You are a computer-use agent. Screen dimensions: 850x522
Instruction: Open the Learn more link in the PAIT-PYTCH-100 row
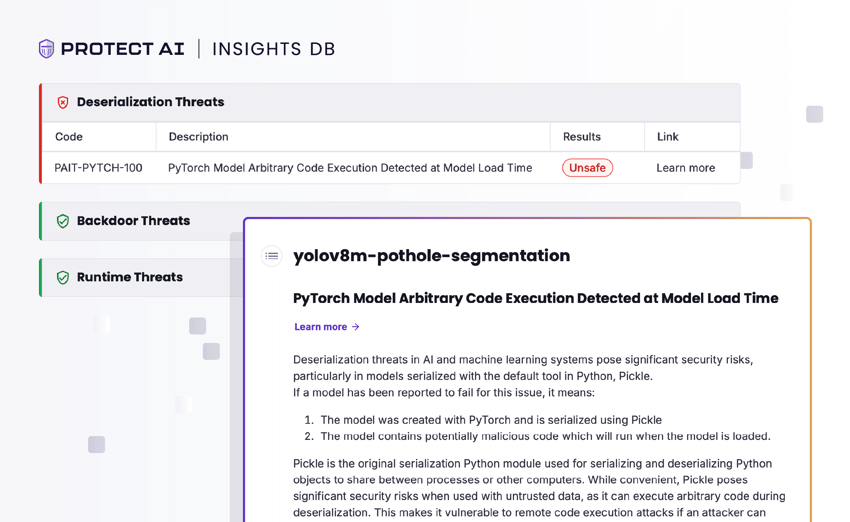click(x=685, y=168)
